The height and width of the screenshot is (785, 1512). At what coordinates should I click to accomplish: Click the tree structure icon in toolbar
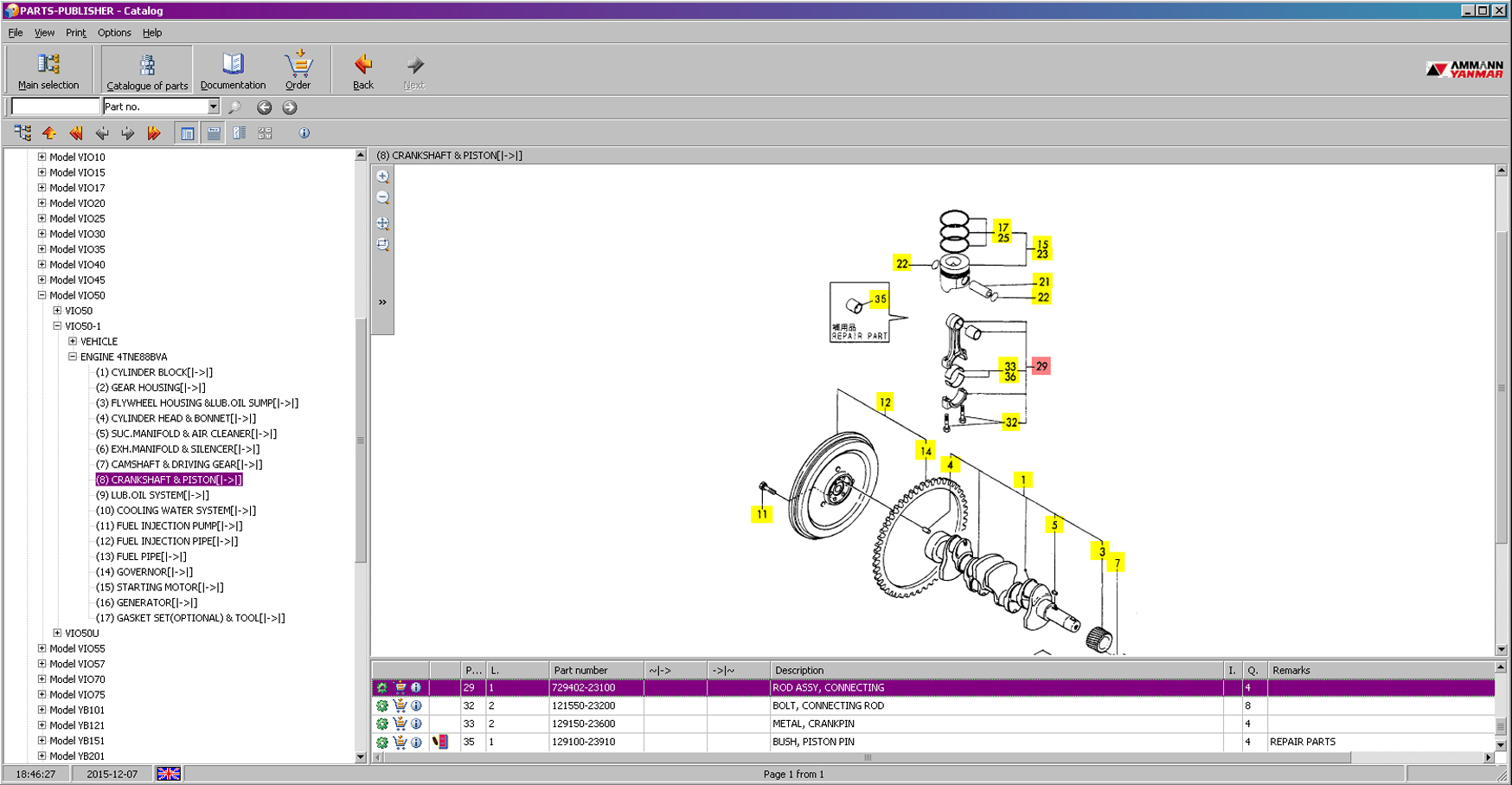[x=22, y=133]
